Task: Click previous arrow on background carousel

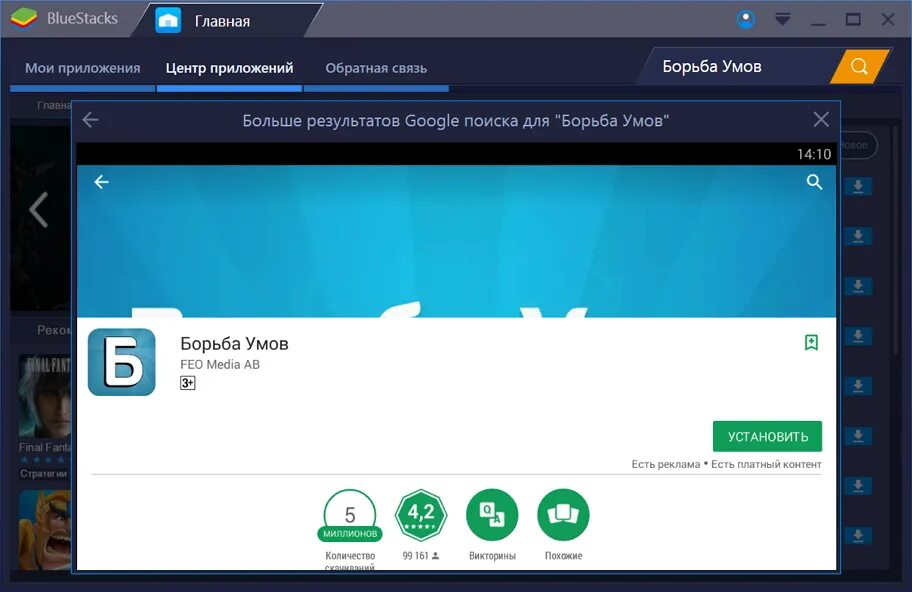Action: (x=38, y=210)
